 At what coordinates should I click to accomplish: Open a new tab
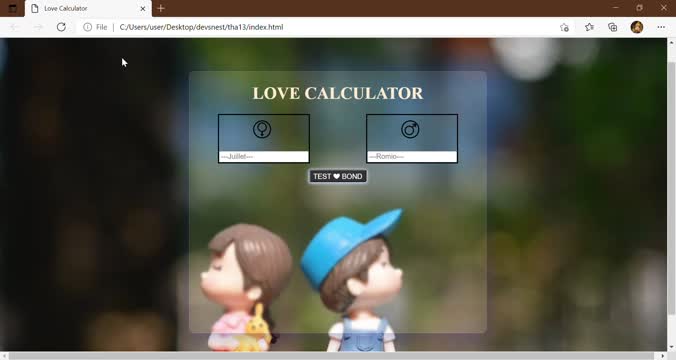click(x=161, y=8)
